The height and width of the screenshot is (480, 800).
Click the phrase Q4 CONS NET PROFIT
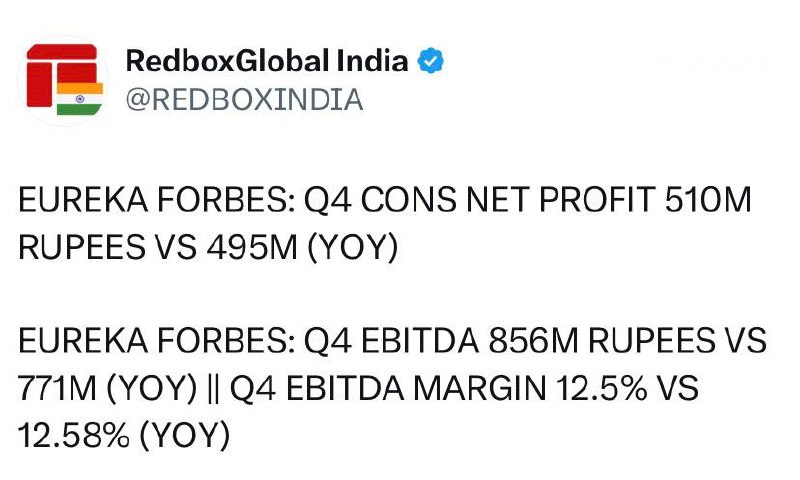point(480,199)
